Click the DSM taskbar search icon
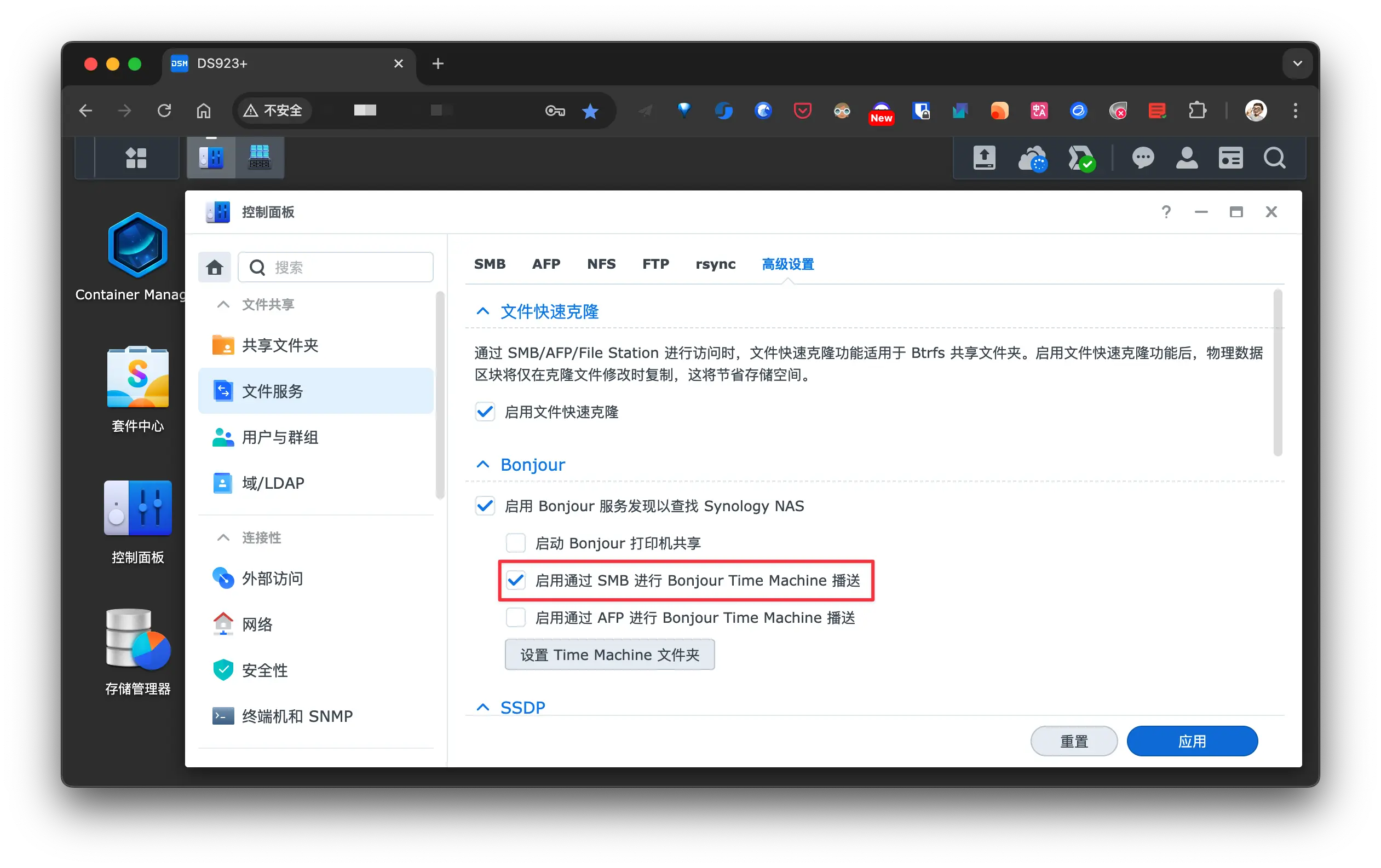Screen dimensions: 1381x868 (1274, 158)
